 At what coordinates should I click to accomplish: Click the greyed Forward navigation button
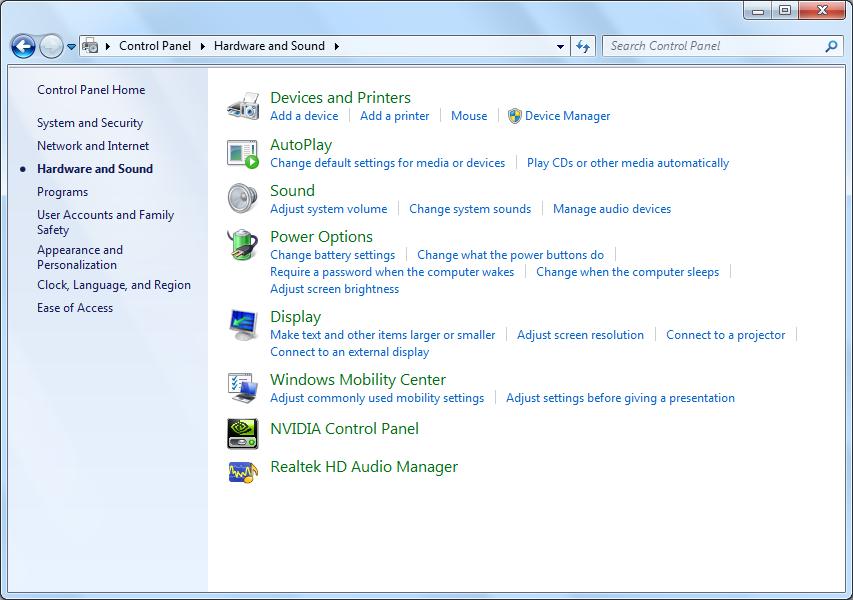pyautogui.click(x=51, y=46)
